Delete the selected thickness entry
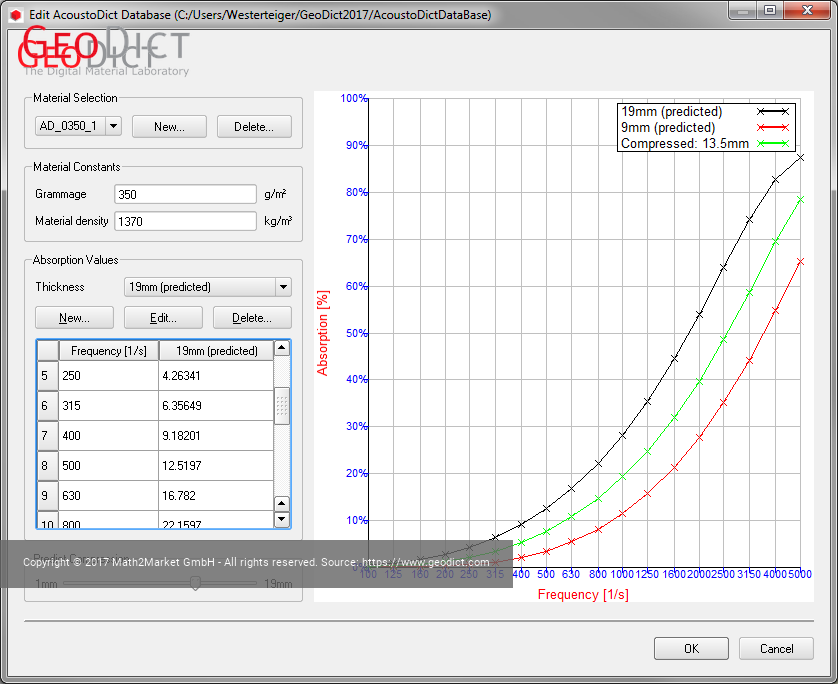 click(251, 318)
